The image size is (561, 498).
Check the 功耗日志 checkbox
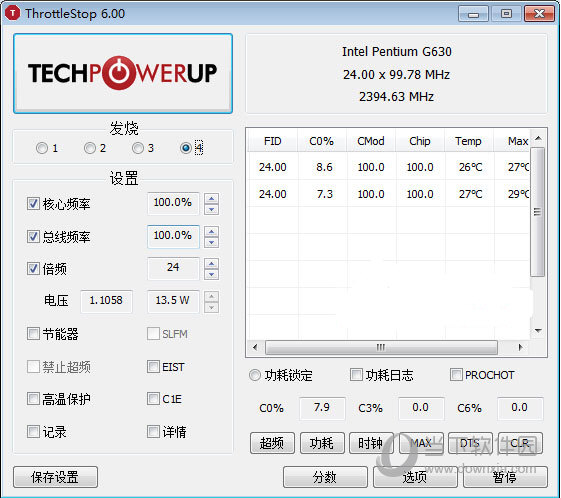356,375
